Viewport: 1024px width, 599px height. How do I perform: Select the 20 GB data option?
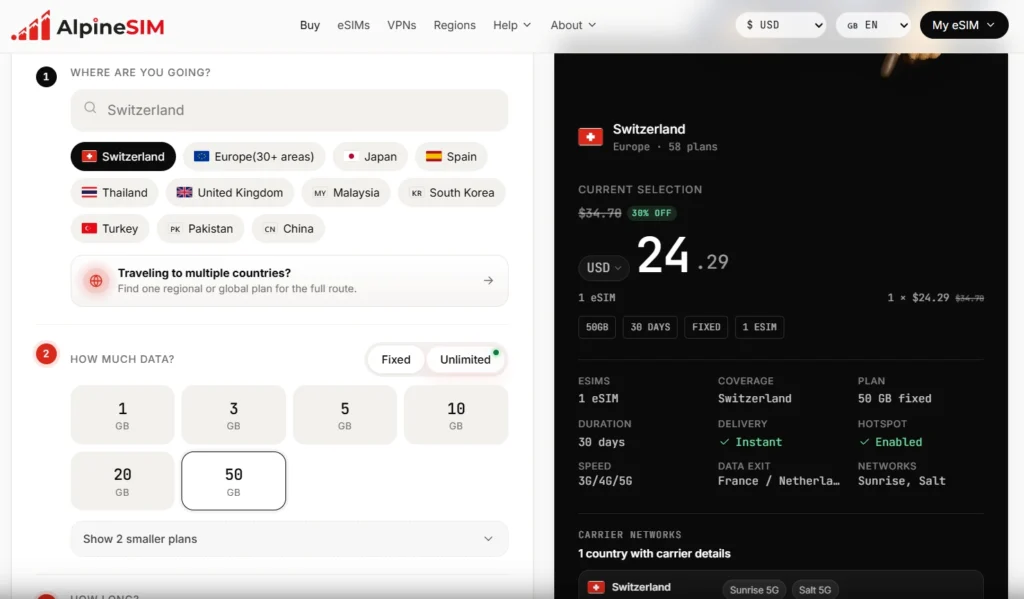[x=122, y=481]
